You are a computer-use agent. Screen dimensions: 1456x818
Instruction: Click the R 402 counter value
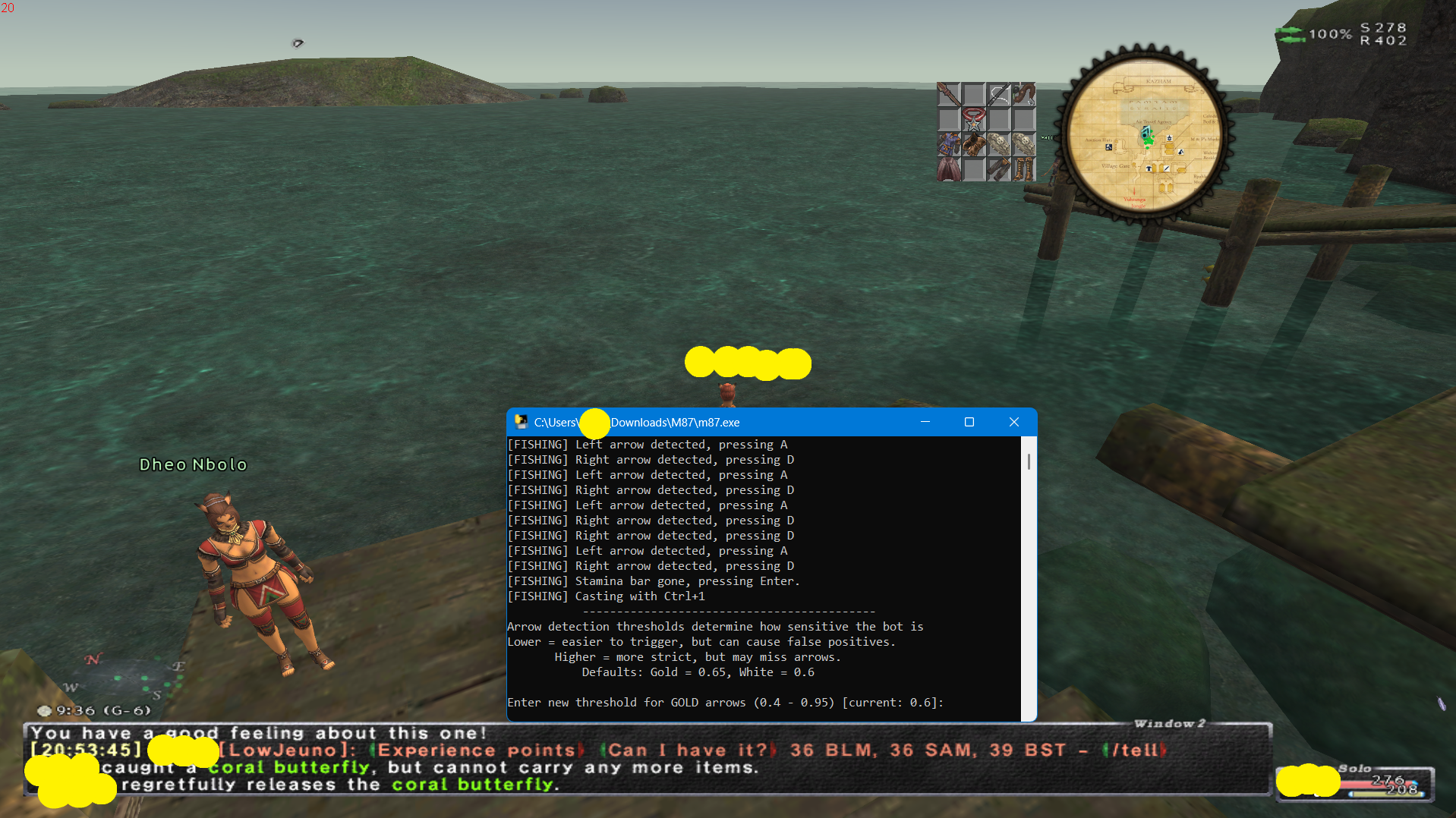tap(1383, 40)
